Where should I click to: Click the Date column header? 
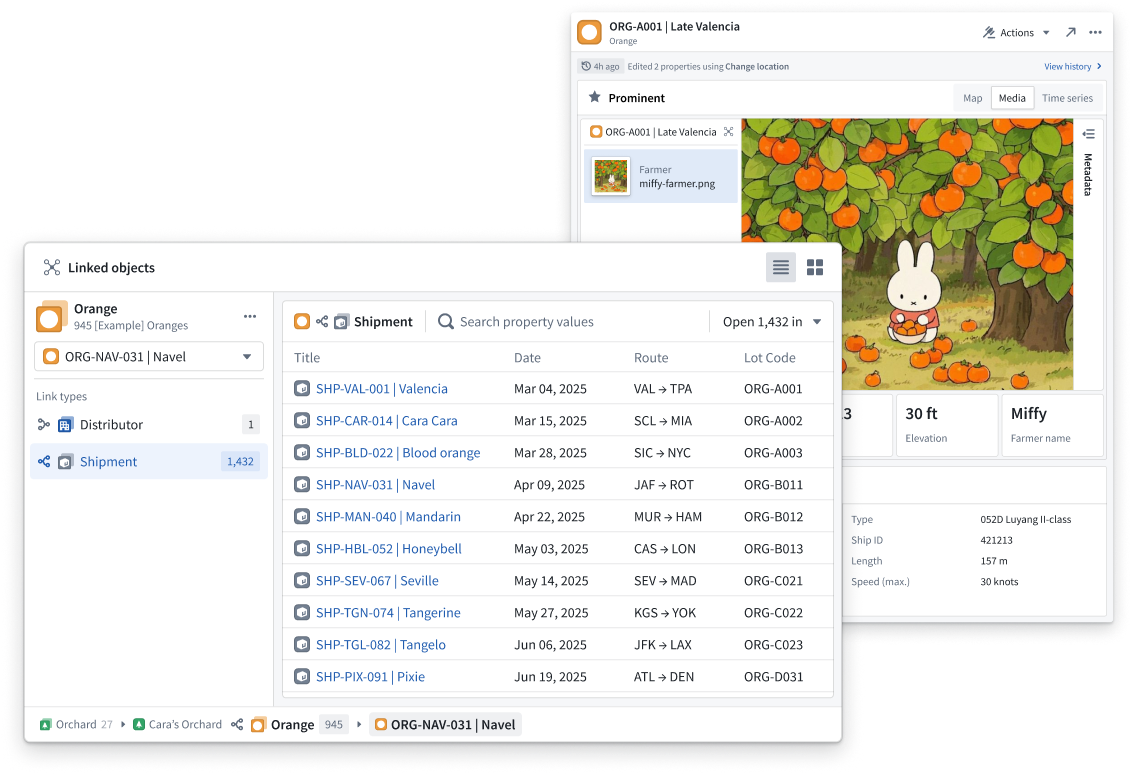[527, 358]
